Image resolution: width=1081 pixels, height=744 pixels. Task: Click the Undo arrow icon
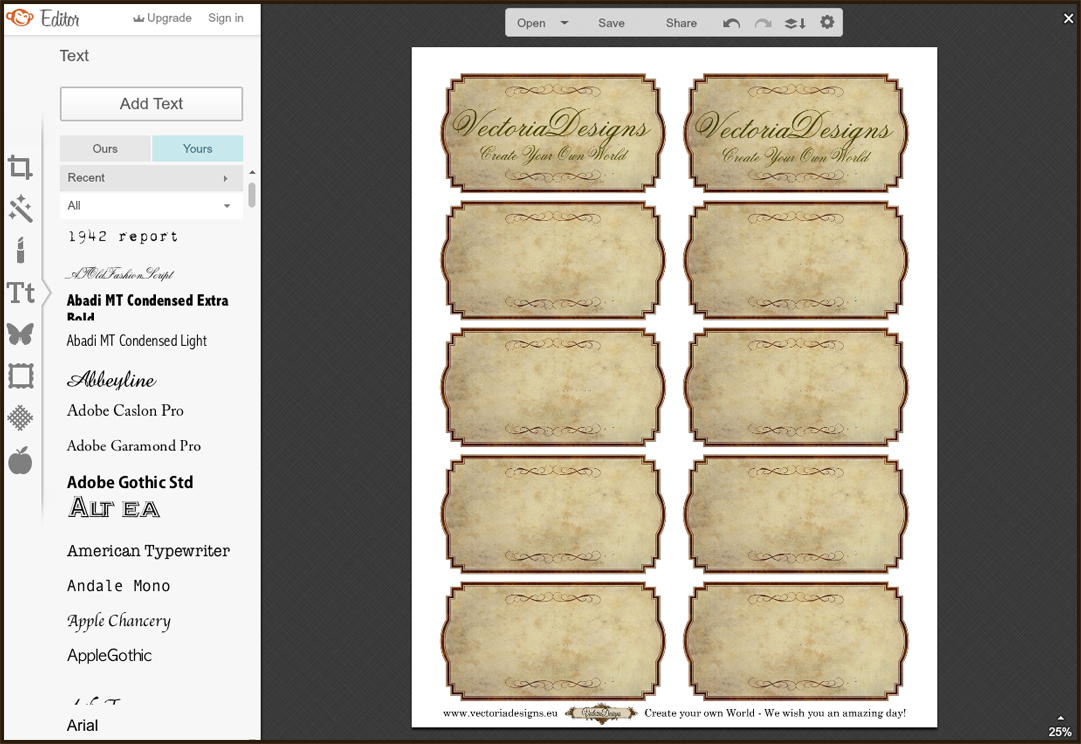tap(731, 23)
